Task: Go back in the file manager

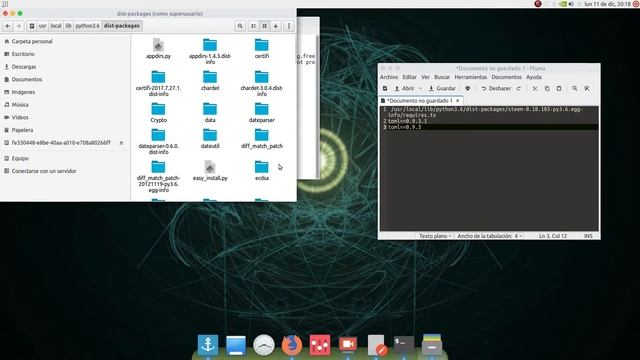Action: (x=8, y=26)
